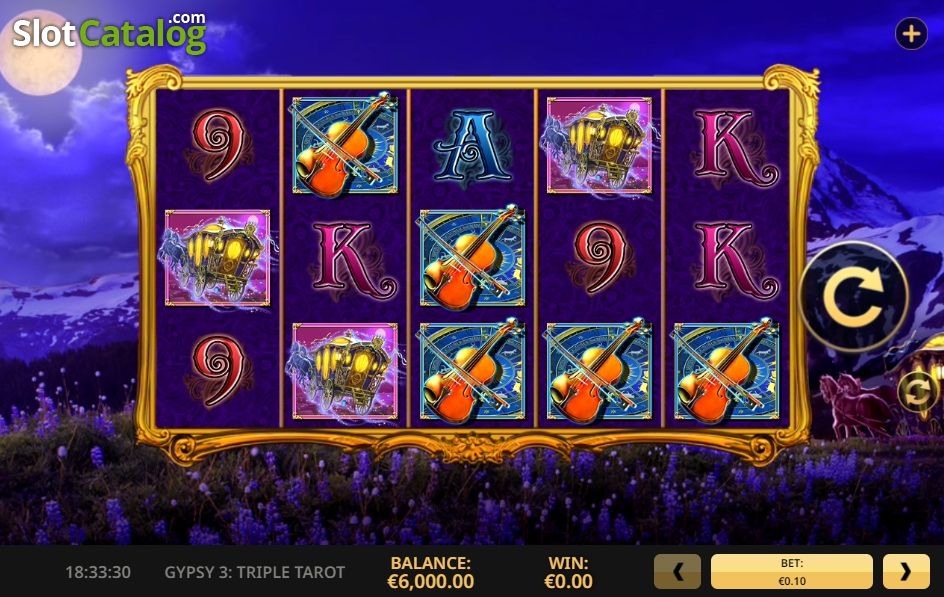Click the BALANCE €6,000.00 display
This screenshot has height=597, width=944.
(x=430, y=572)
